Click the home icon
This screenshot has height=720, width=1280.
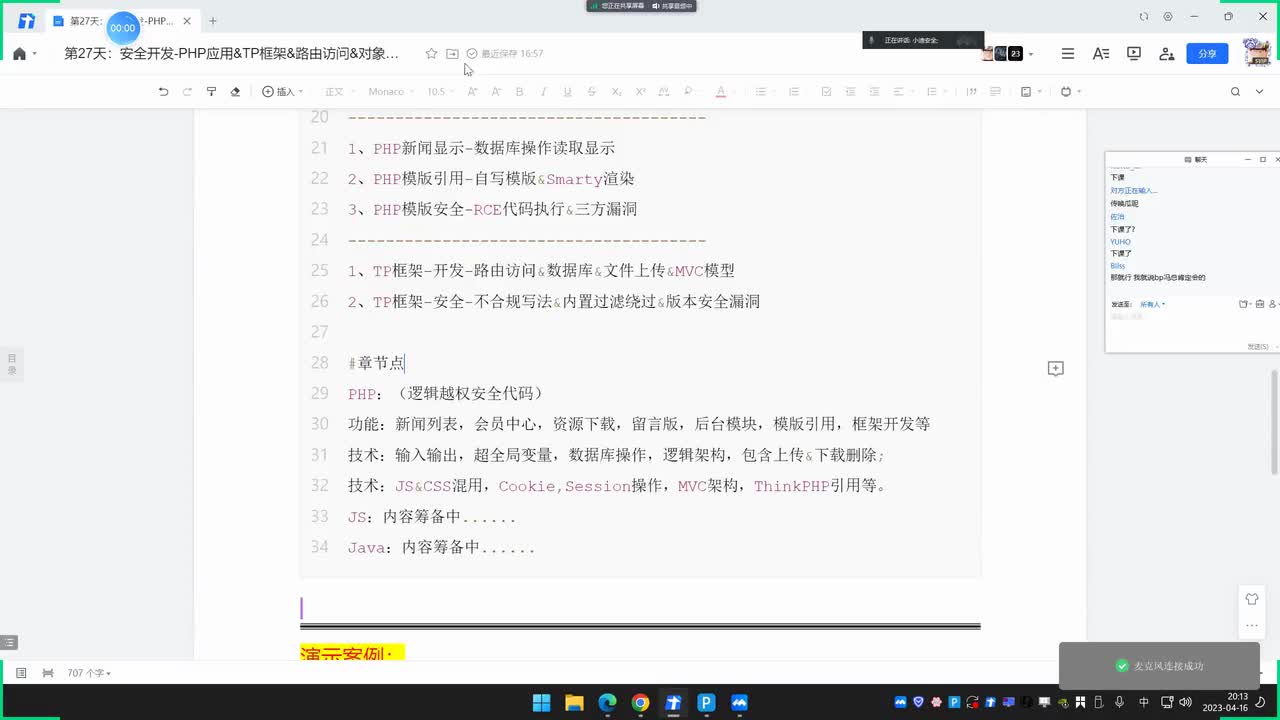[19, 54]
